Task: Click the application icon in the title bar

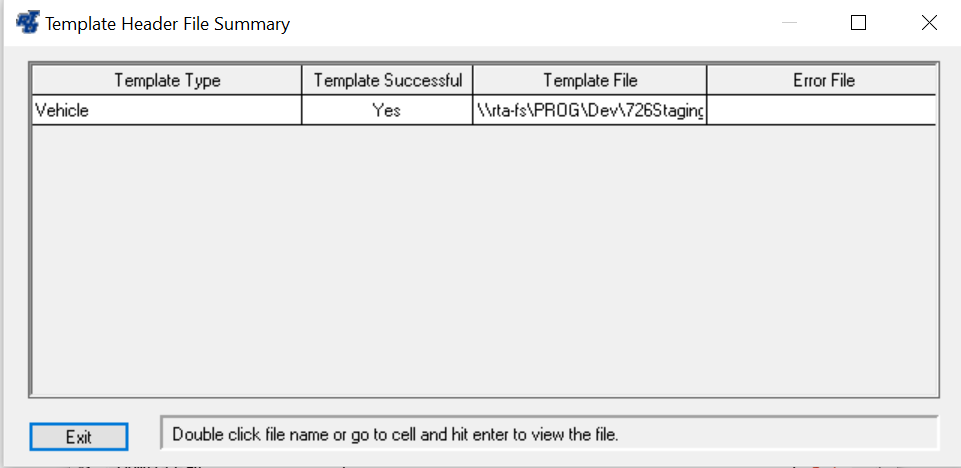Action: coord(27,23)
